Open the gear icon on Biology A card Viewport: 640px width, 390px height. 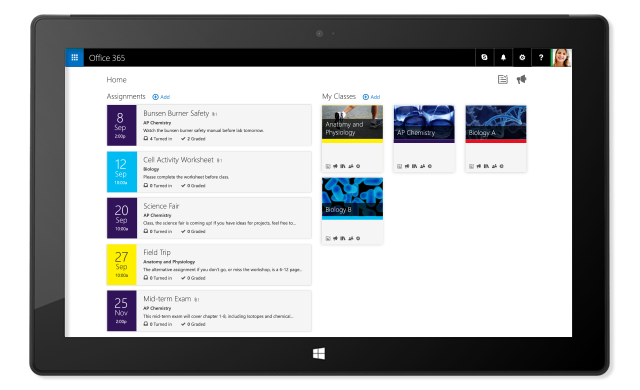tap(502, 166)
